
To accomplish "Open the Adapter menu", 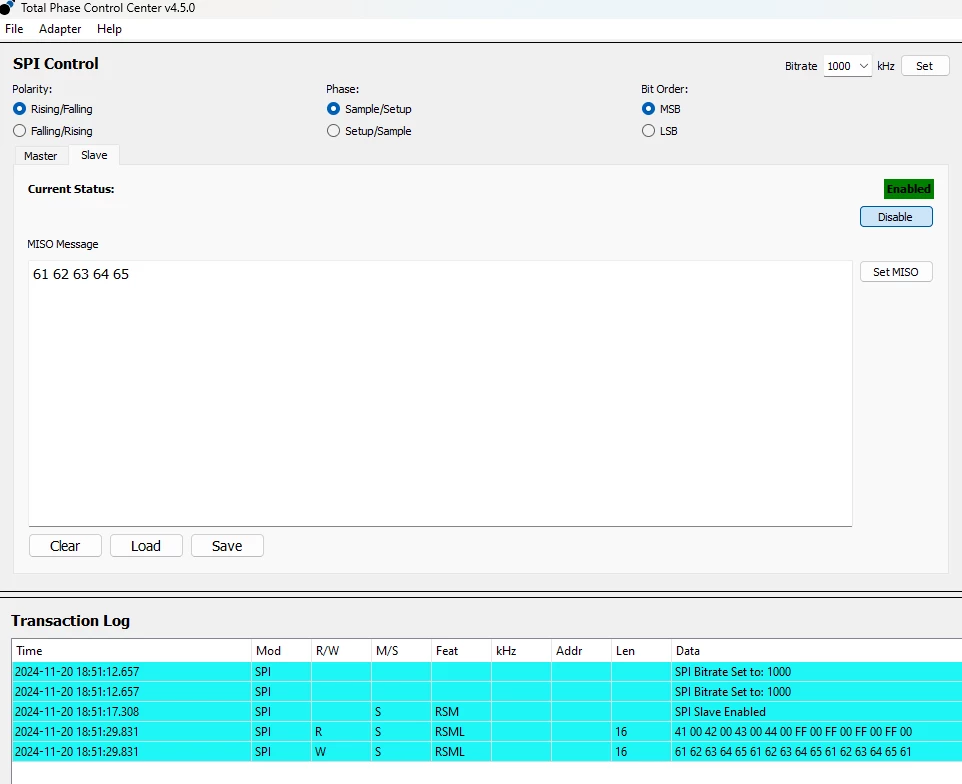I will [x=60, y=29].
